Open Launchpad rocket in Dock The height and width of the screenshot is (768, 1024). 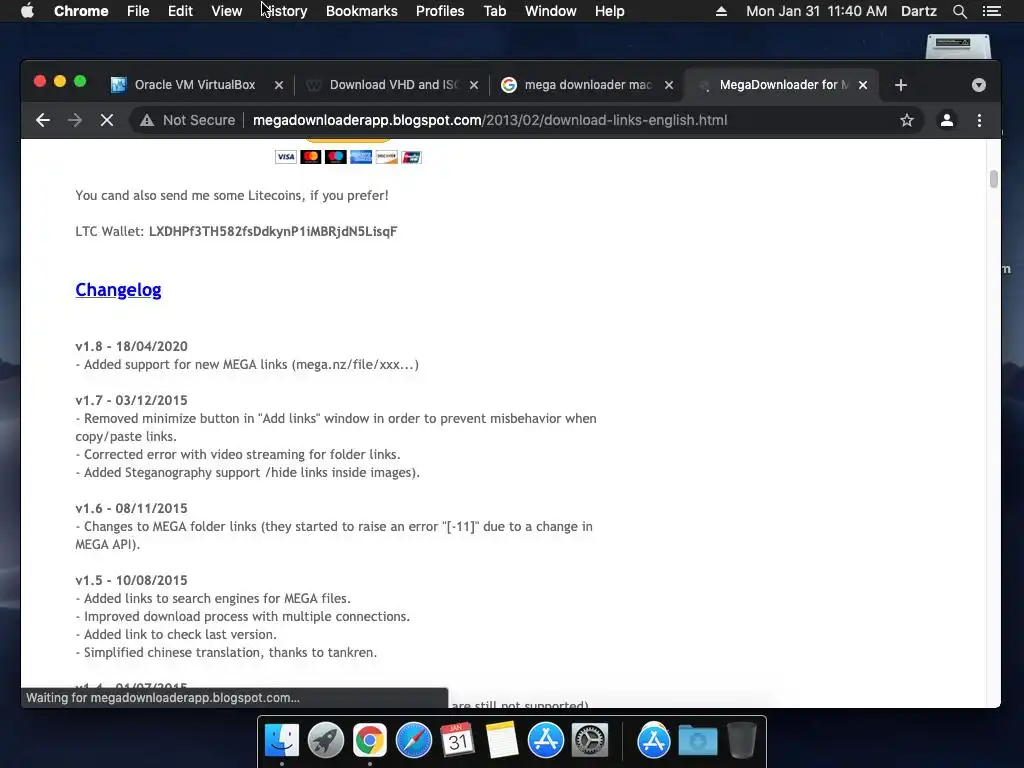[x=325, y=741]
